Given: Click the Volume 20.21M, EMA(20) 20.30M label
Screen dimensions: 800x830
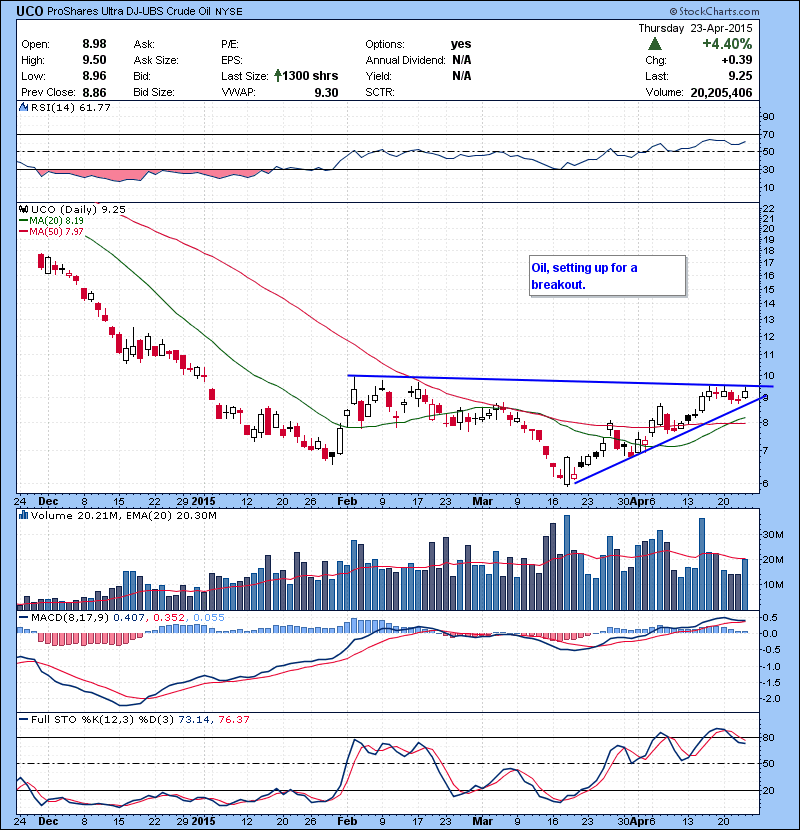Looking at the screenshot, I should pyautogui.click(x=123, y=515).
